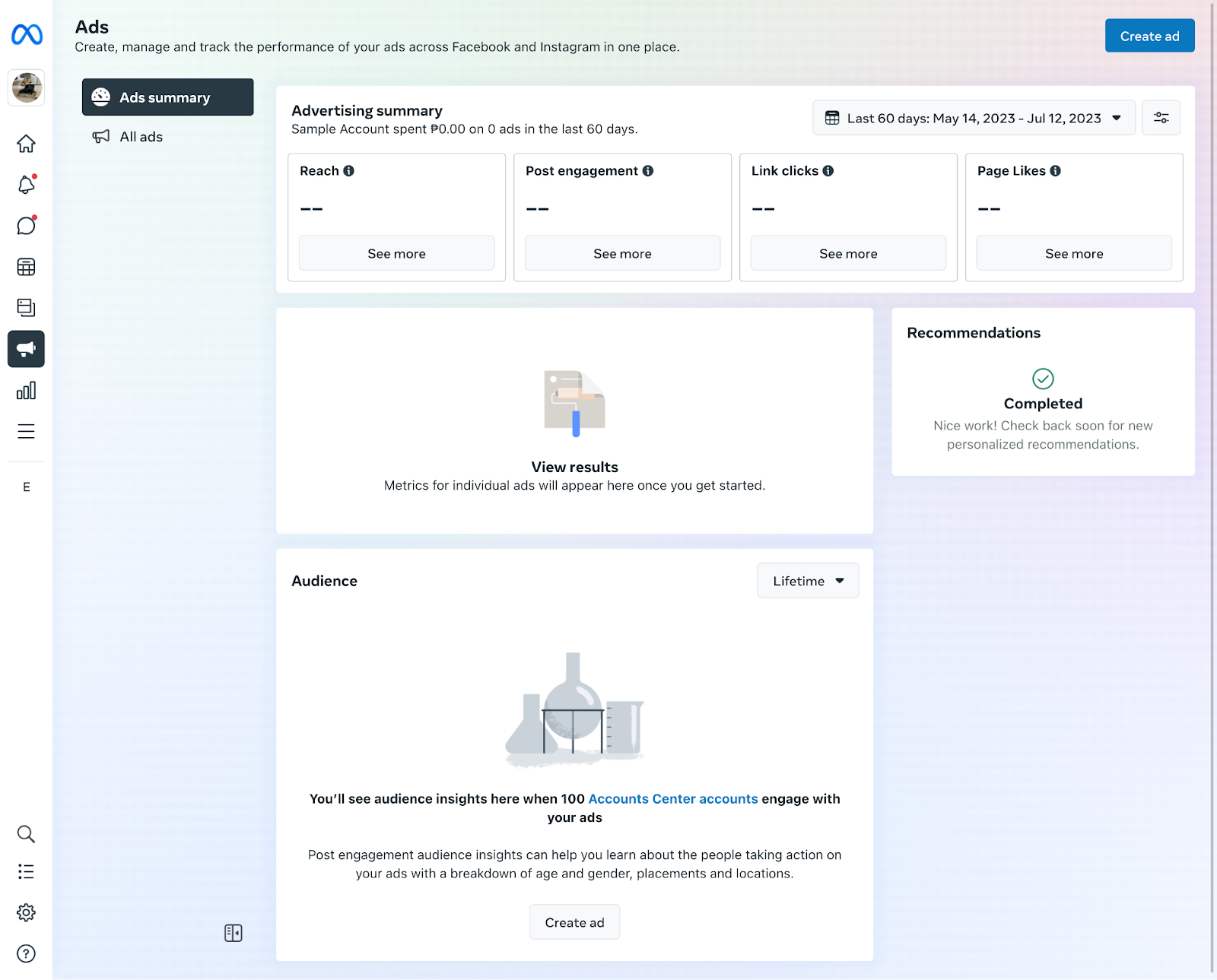The height and width of the screenshot is (980, 1217).
Task: Click the Meta logo icon
Action: tap(27, 35)
